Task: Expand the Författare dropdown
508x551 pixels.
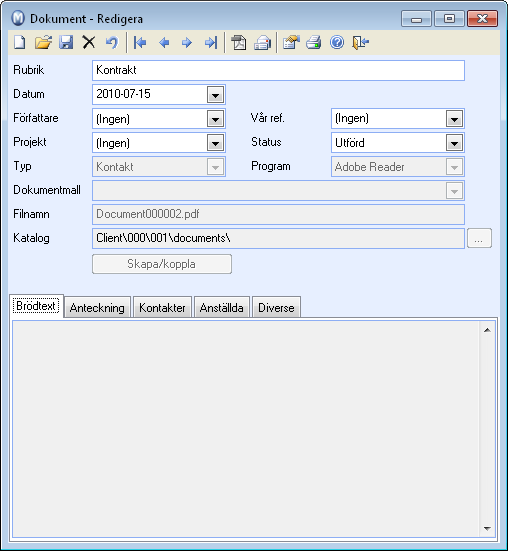Action: point(215,119)
